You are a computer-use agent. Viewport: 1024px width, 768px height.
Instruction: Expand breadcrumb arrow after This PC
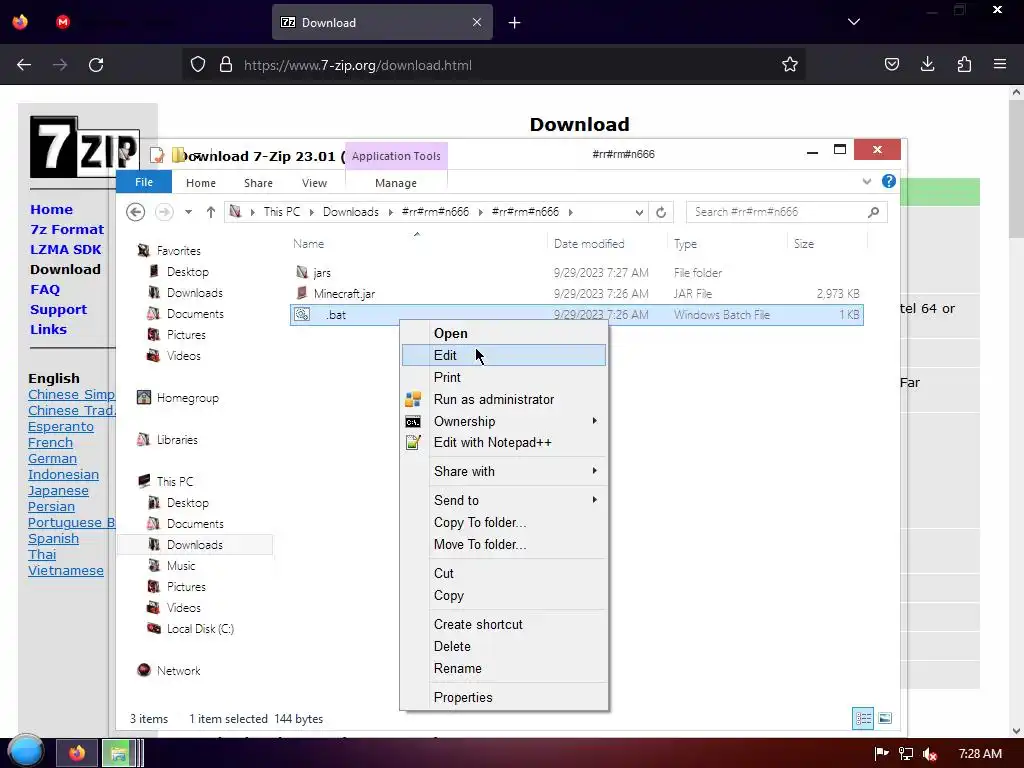pos(312,212)
